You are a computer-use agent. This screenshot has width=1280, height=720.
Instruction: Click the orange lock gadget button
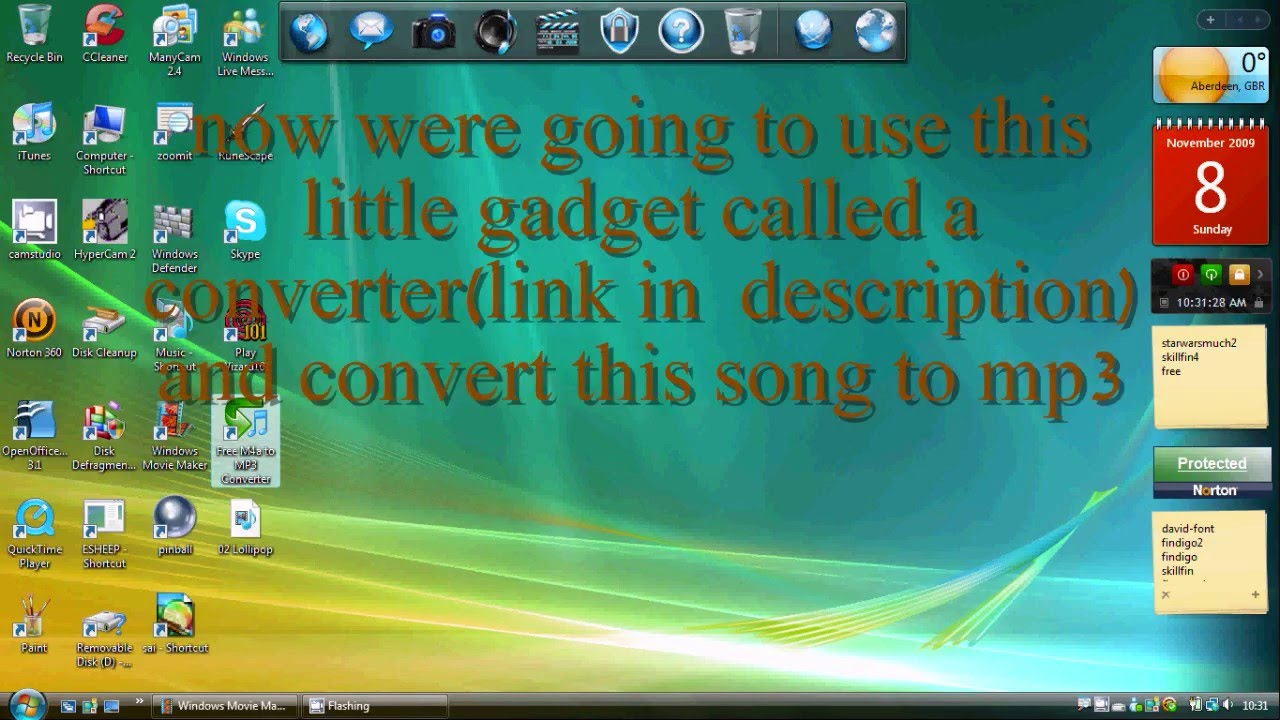[x=1239, y=274]
